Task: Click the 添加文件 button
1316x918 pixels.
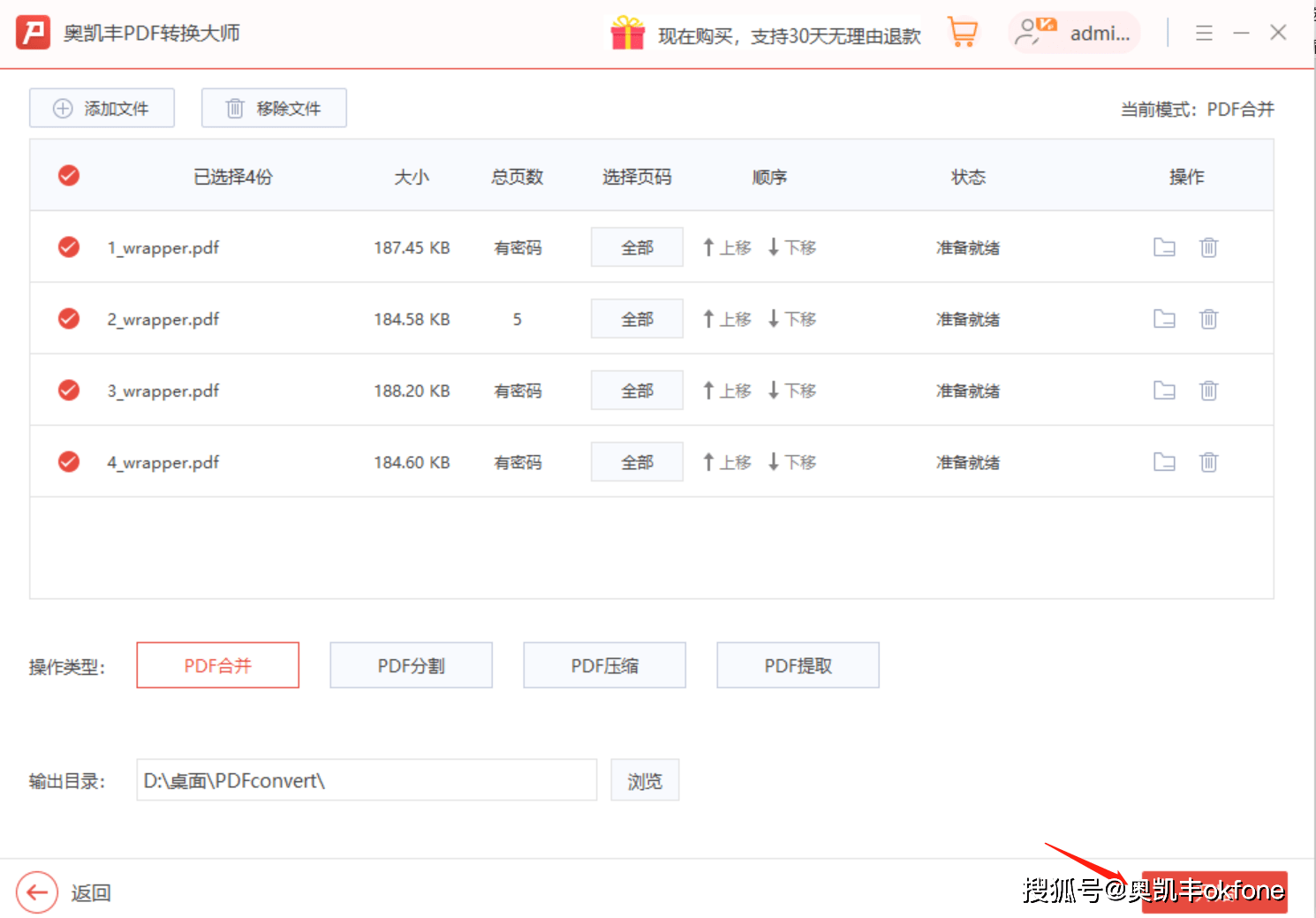Action: 102,108
